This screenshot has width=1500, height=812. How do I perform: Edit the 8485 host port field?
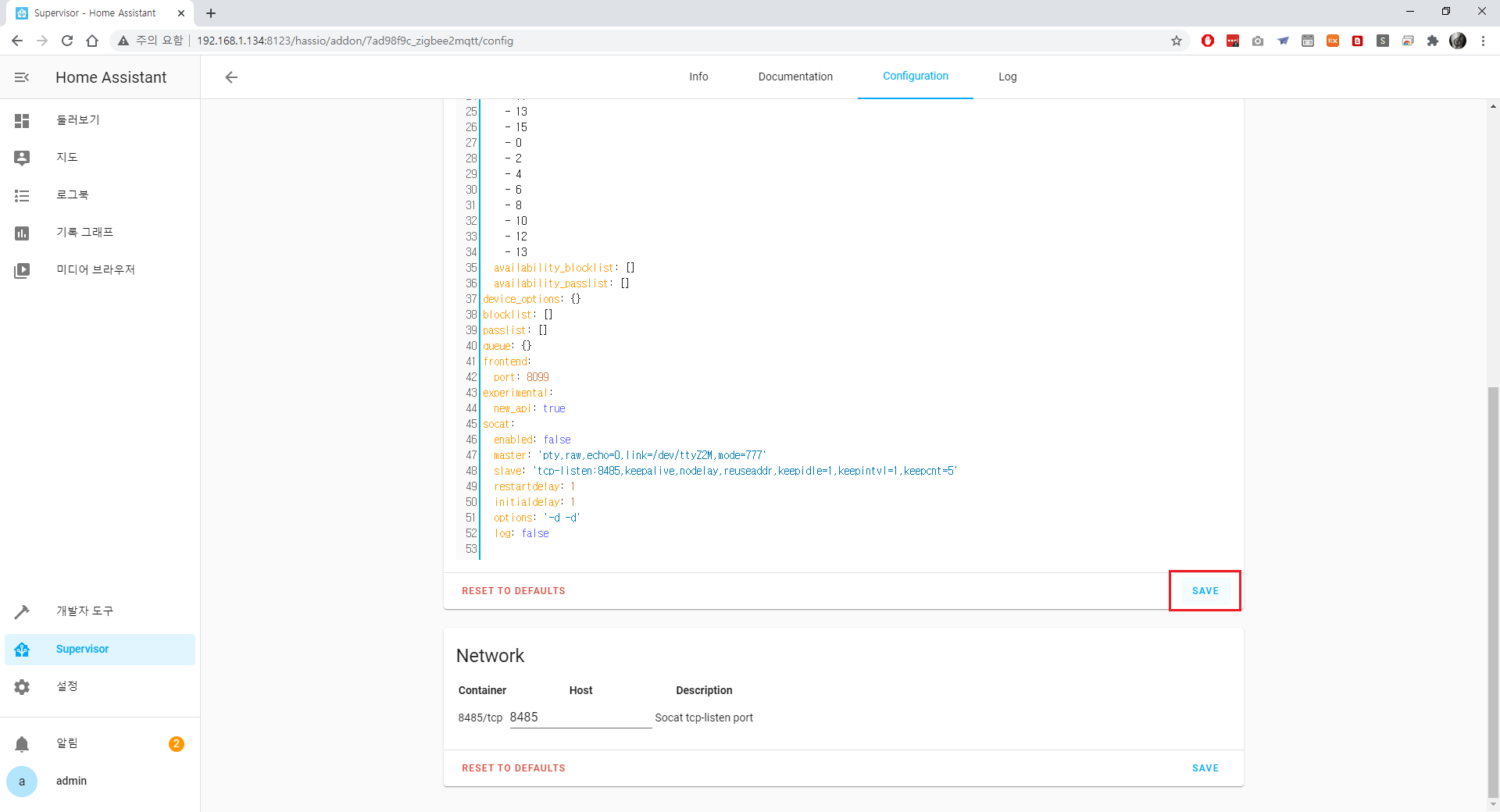[x=580, y=718]
